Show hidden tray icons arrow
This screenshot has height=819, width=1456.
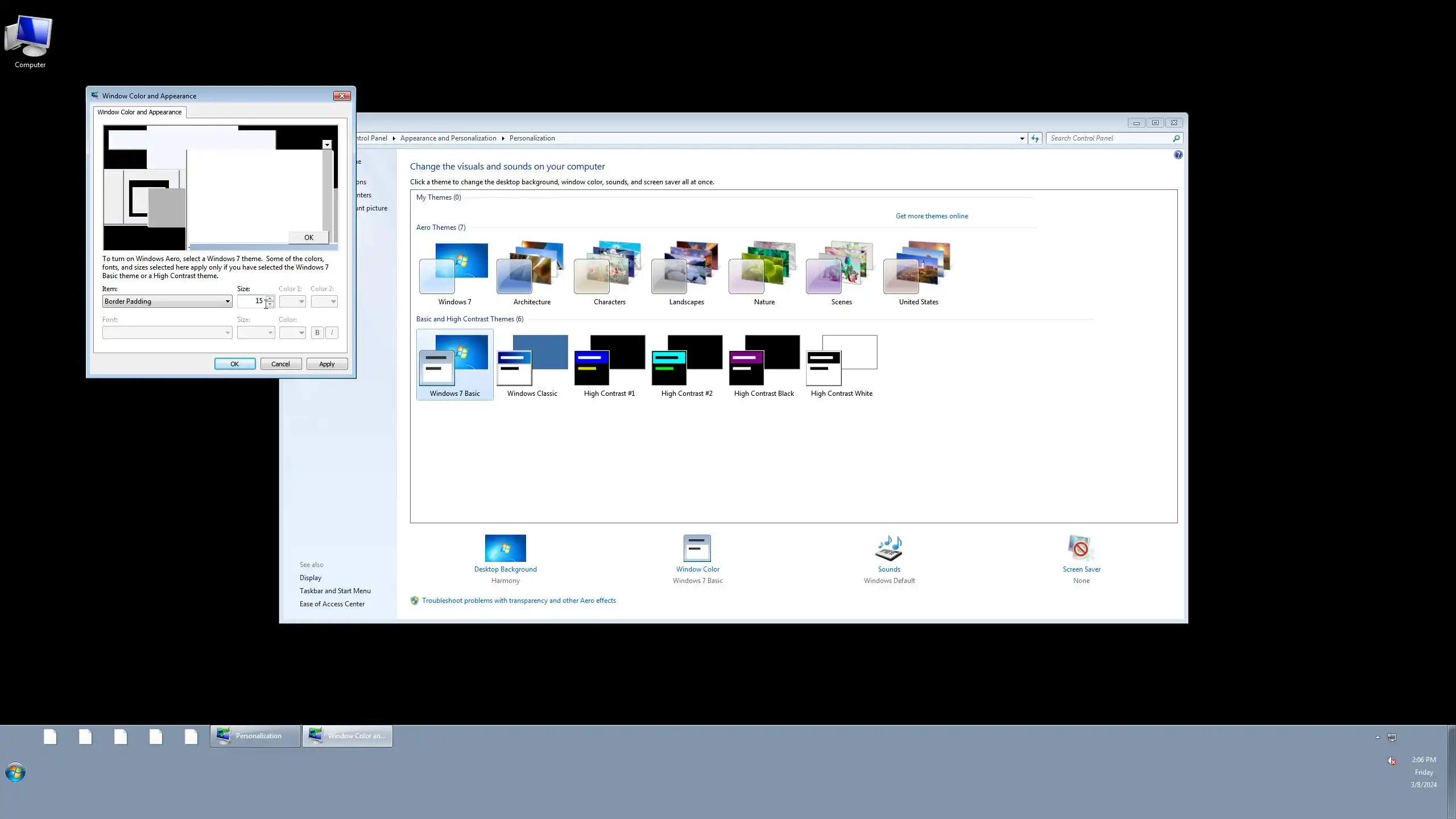coord(1377,737)
